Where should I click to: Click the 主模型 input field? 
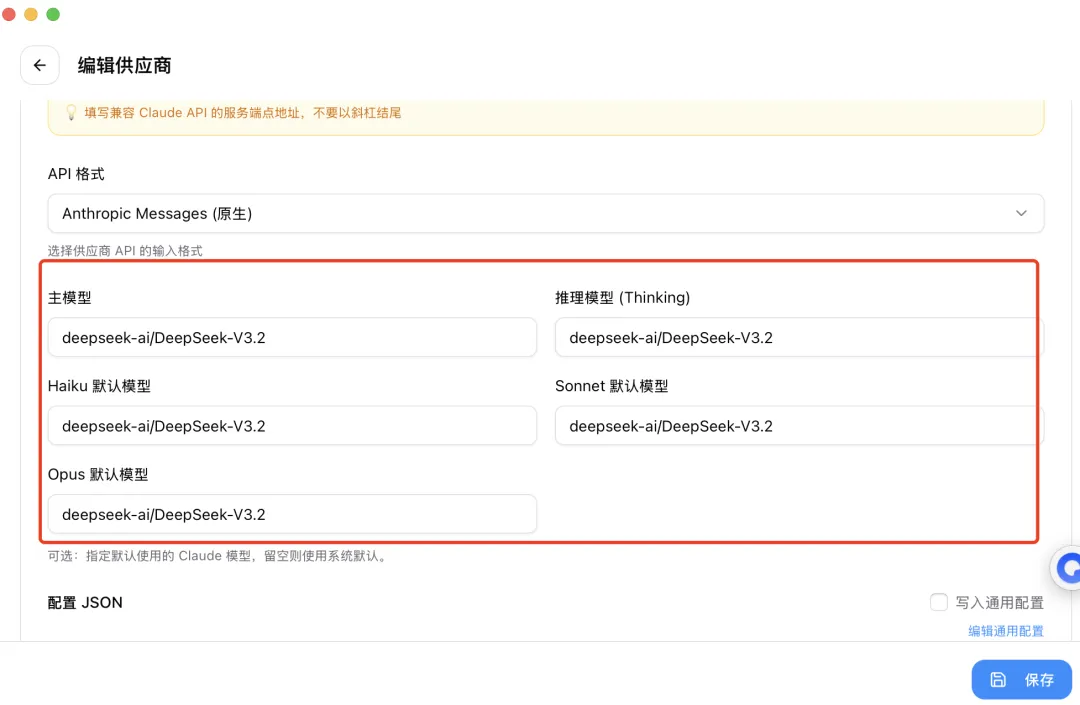292,337
